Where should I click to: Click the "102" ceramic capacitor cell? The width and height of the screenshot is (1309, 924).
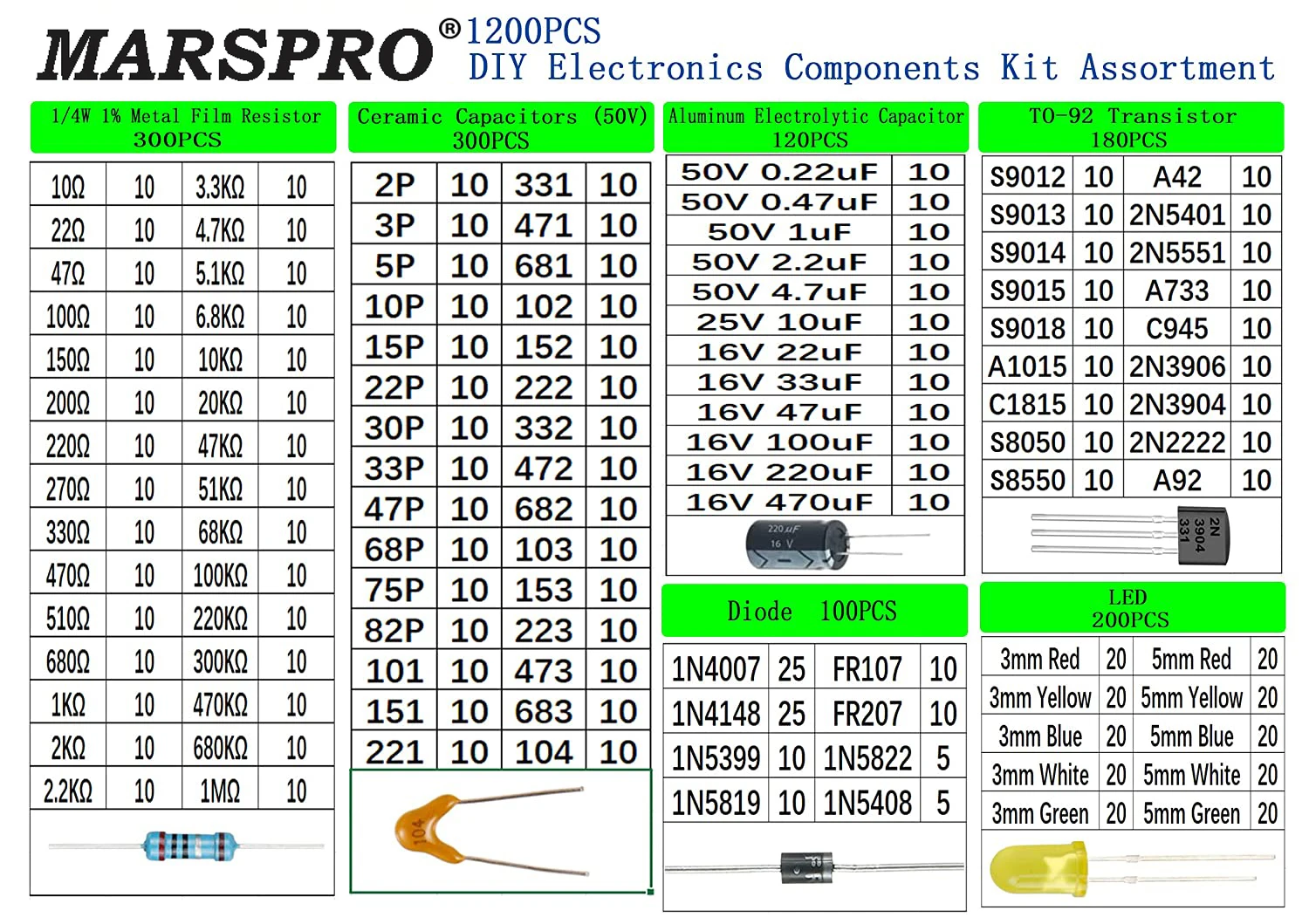[544, 306]
